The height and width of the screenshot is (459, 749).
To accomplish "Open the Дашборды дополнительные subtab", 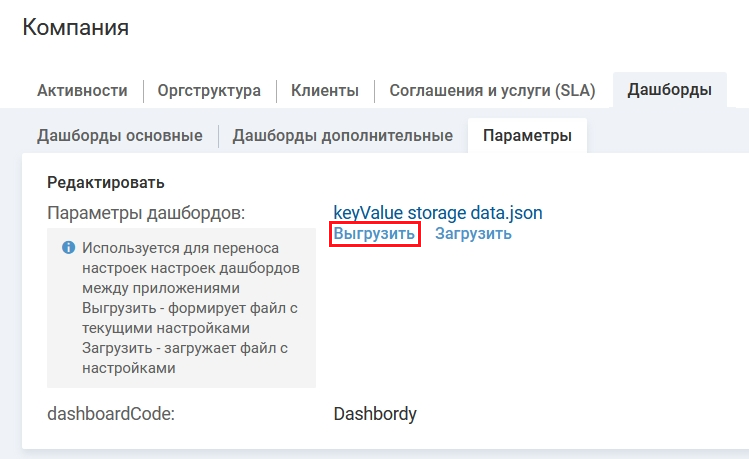I will 342,136.
